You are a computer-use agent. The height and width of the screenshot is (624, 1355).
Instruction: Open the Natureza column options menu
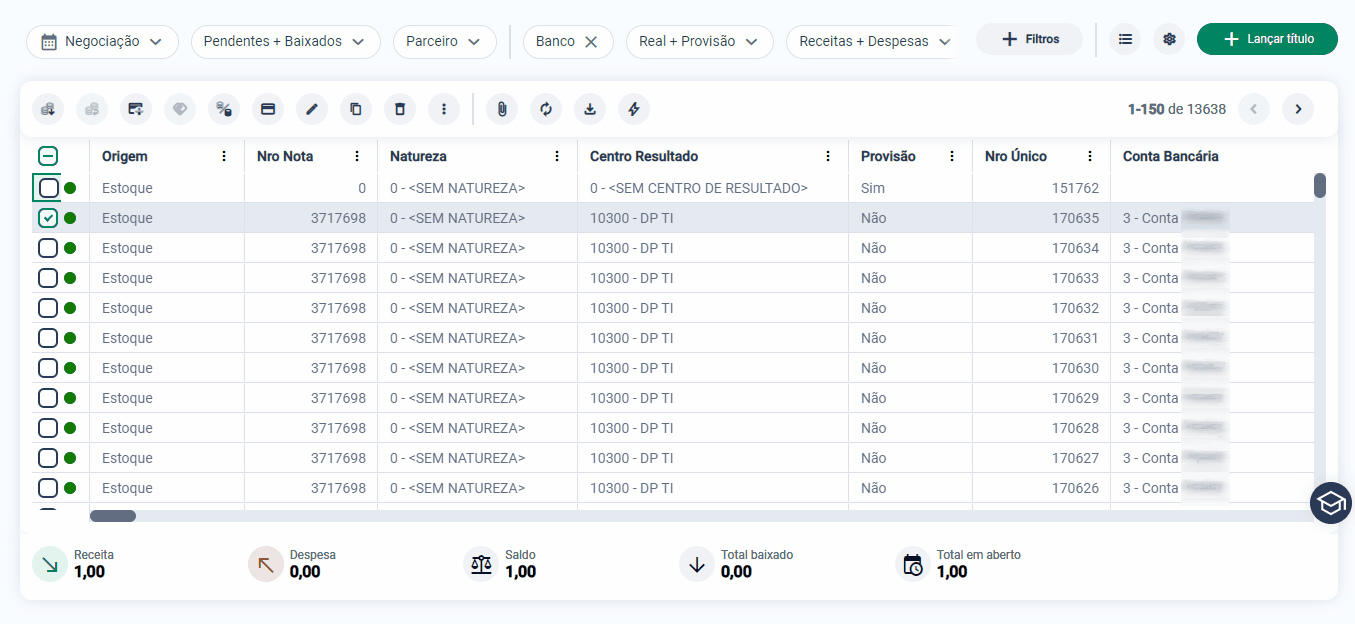tap(557, 156)
